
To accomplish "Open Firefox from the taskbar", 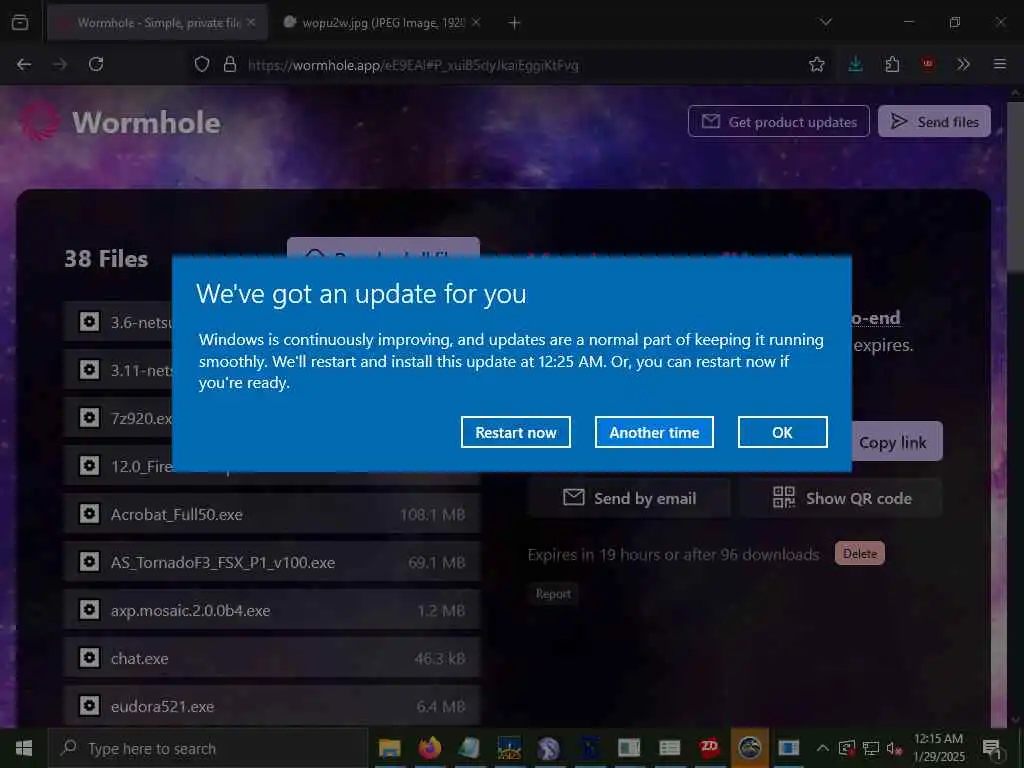I will click(x=430, y=748).
